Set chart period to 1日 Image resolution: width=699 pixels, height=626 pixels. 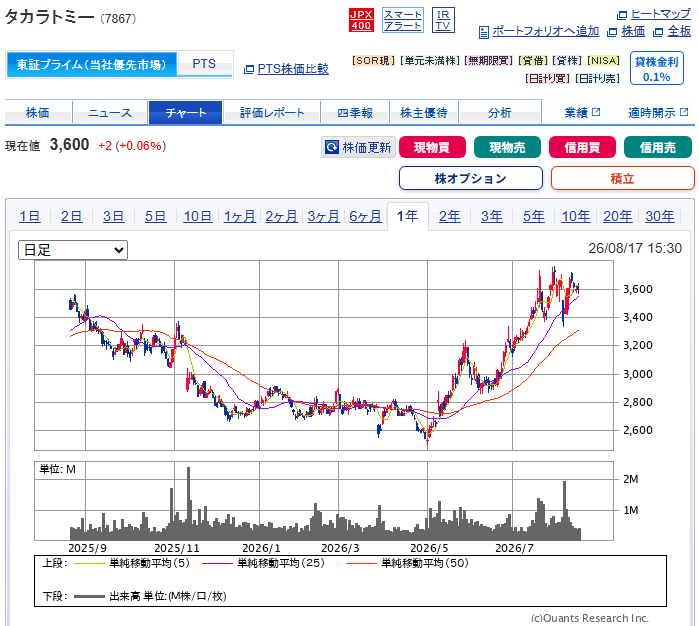(29, 216)
